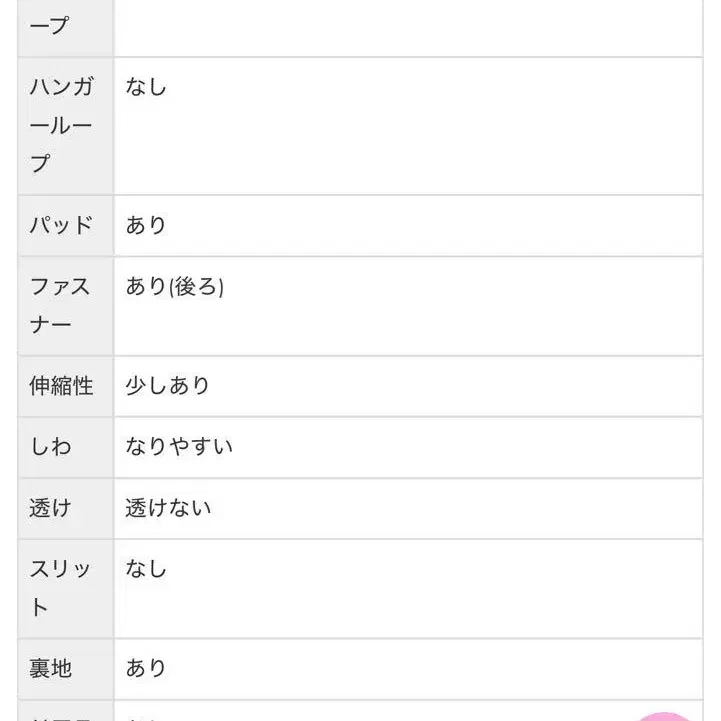
Task: Tap the pink floating button at the bottom
Action: click(x=664, y=717)
